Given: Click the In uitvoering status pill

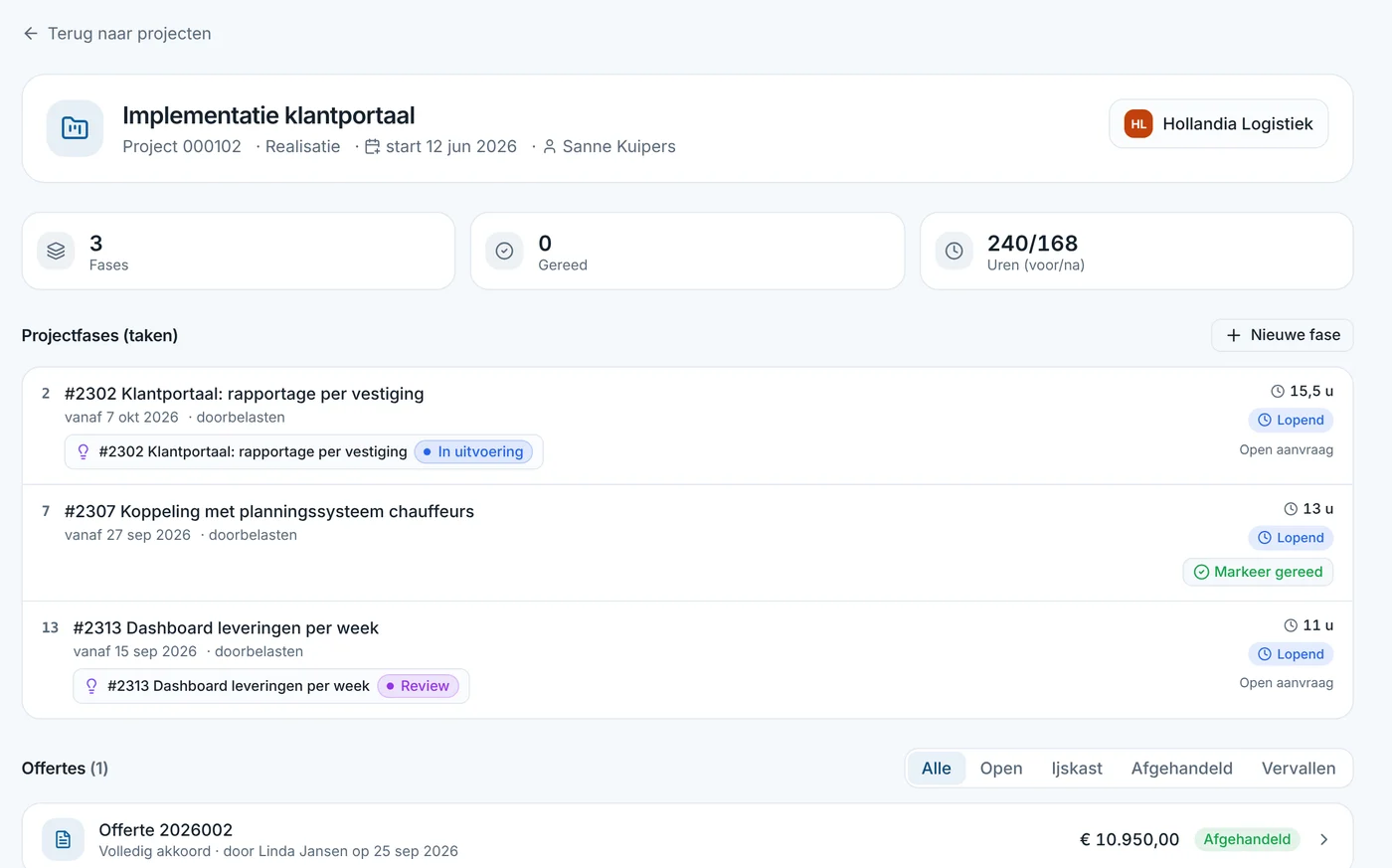Looking at the screenshot, I should 473,451.
